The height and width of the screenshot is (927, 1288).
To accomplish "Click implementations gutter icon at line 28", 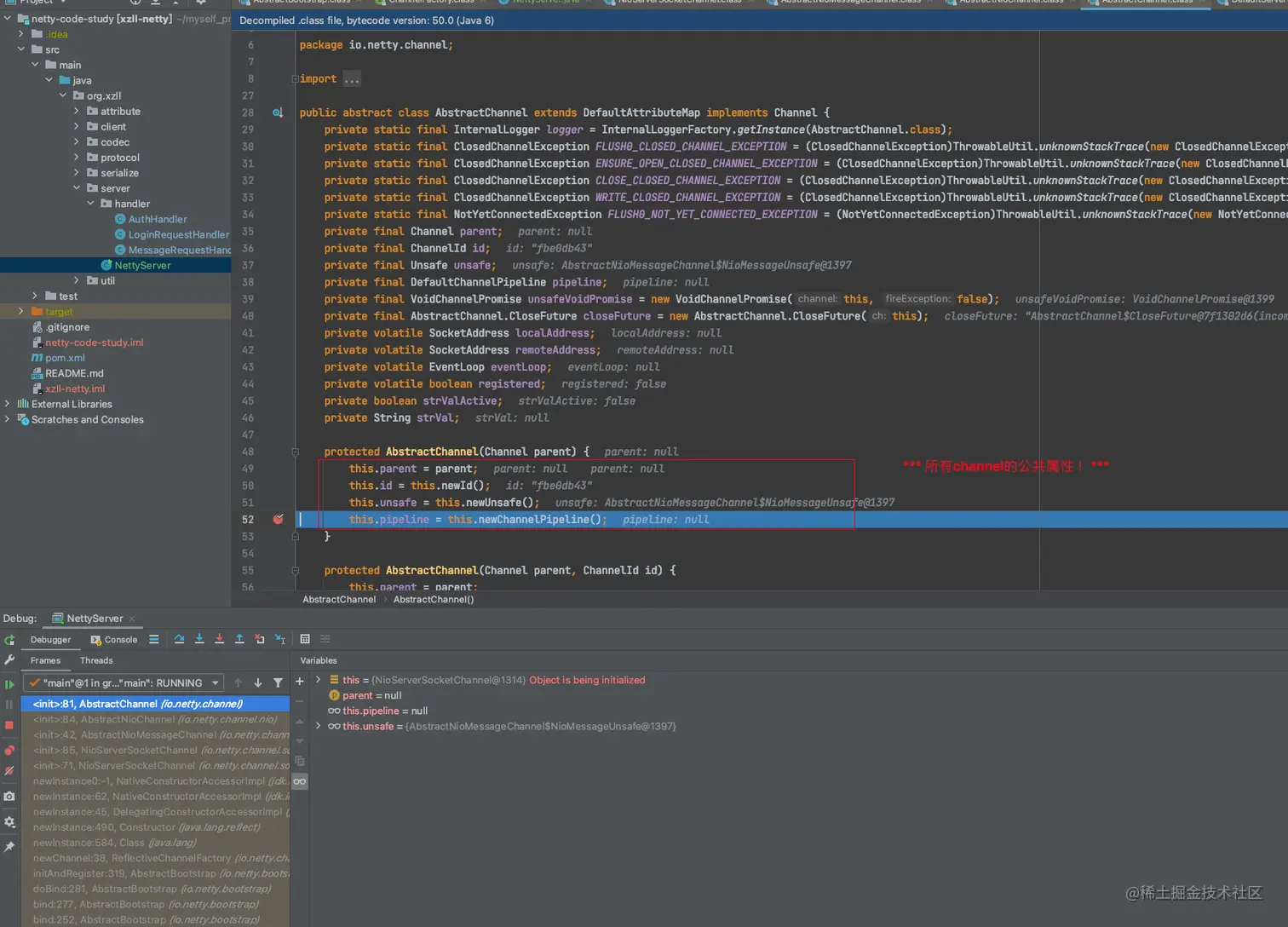I will click(278, 112).
